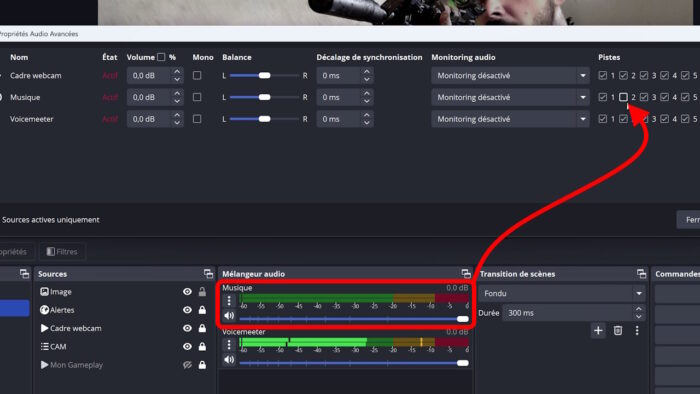
Task: Open Monitoring audio dropdown for Cadre webcam
Action: [510, 75]
